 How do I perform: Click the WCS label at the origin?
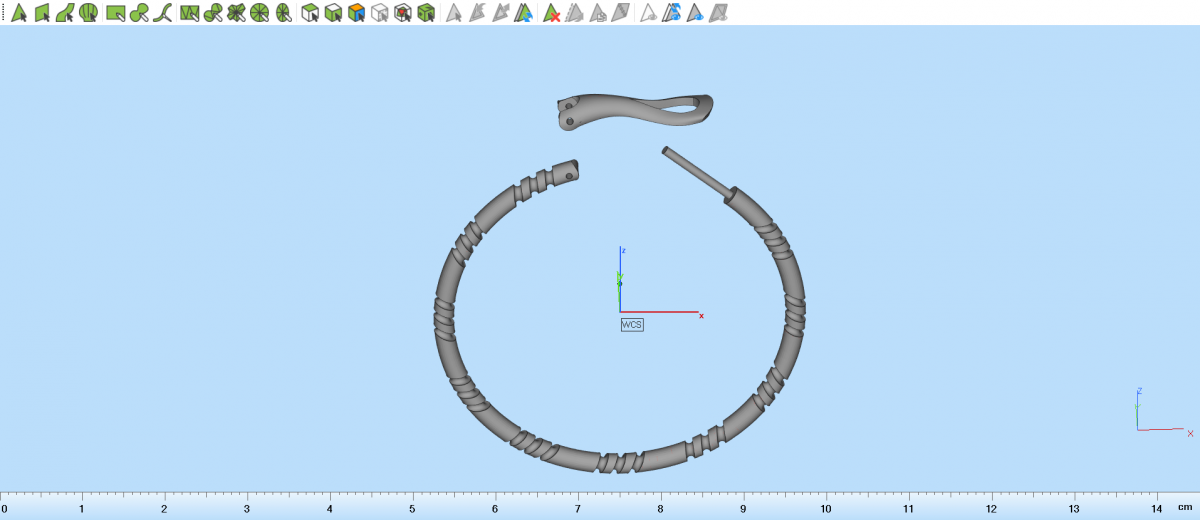(x=632, y=325)
